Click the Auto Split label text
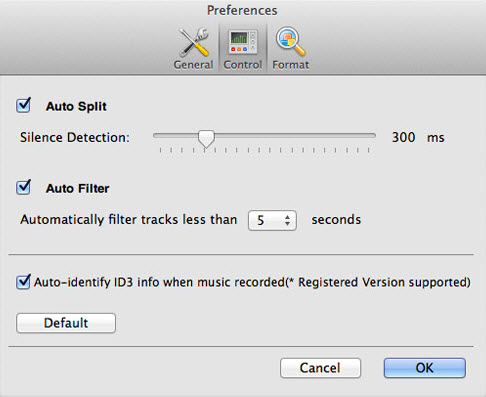Screen dimensions: 486x397 point(76,106)
